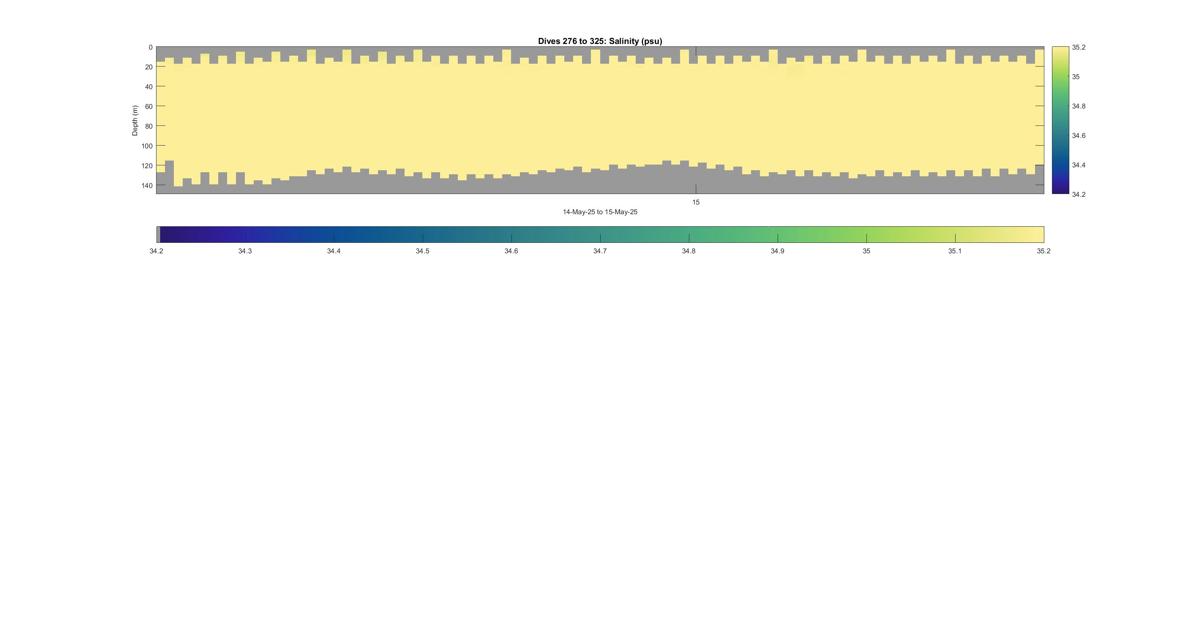The width and height of the screenshot is (1200, 622).
Task: Click depth tick label "80" on y-axis
Action: pyautogui.click(x=149, y=126)
